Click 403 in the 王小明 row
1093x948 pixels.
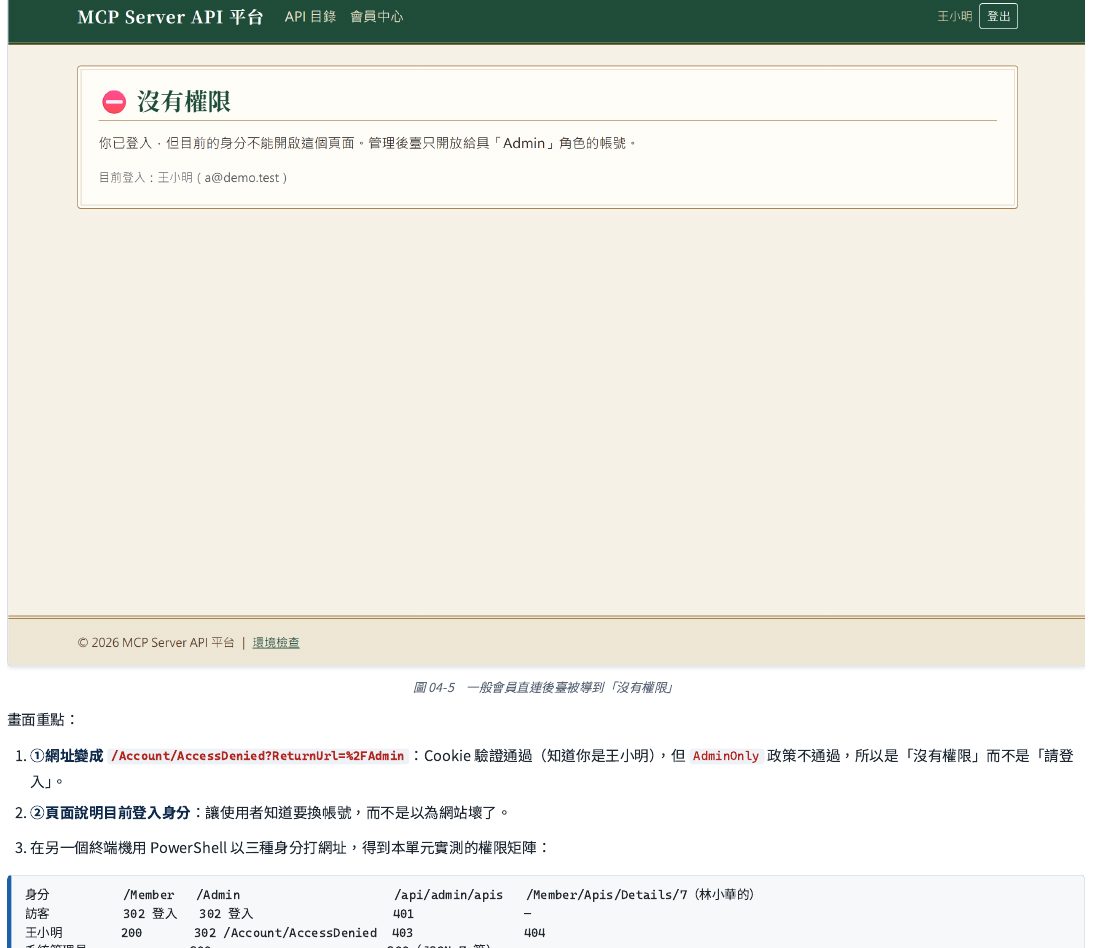pos(403,933)
